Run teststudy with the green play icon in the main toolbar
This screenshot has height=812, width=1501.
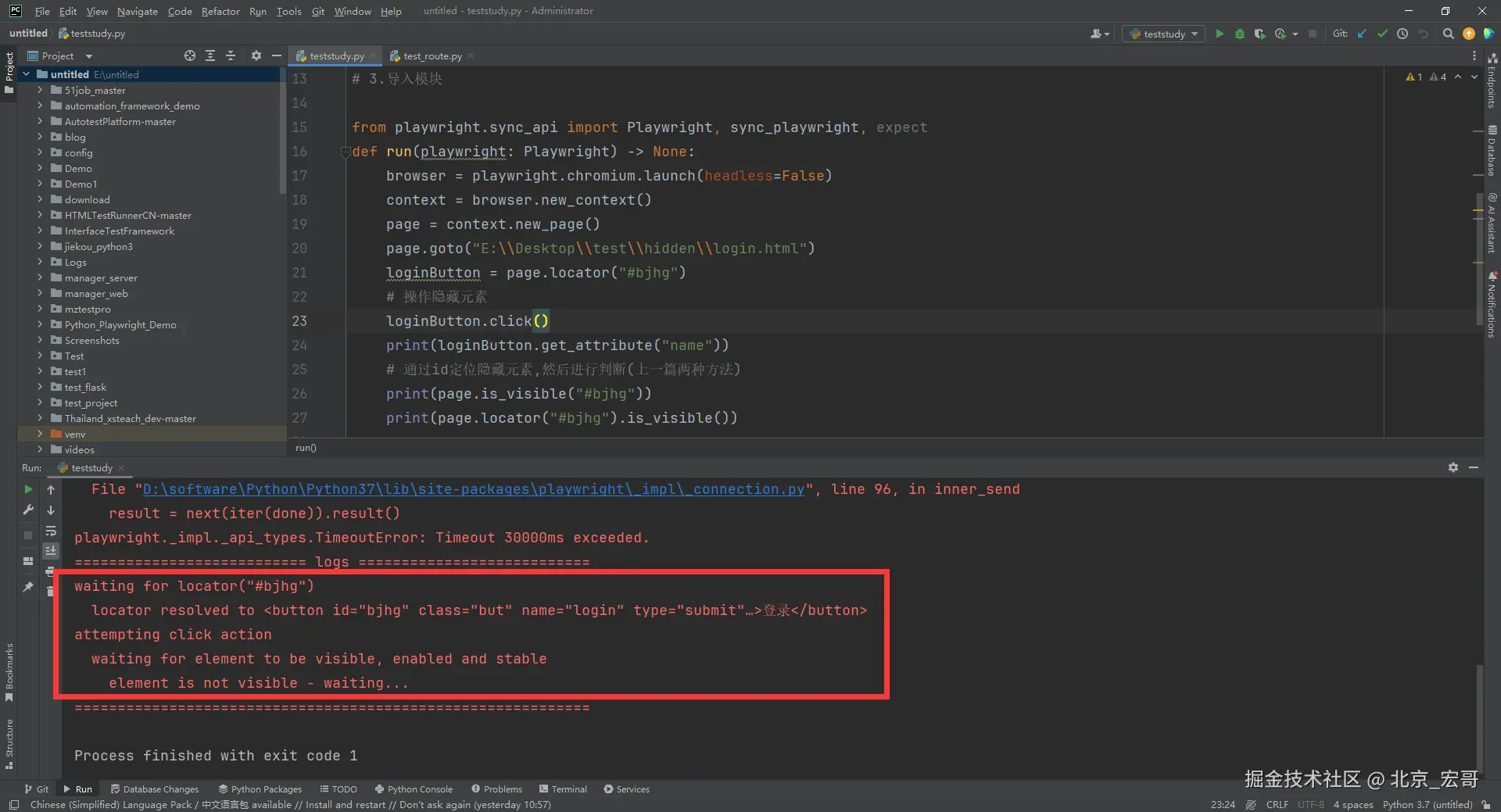tap(1220, 34)
